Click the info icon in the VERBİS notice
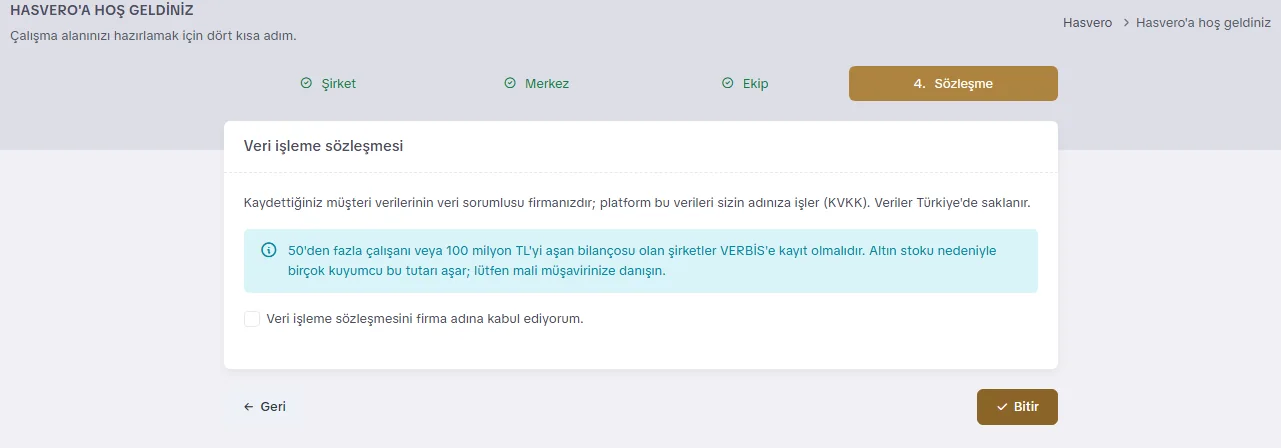The width and height of the screenshot is (1281, 448). tap(268, 250)
